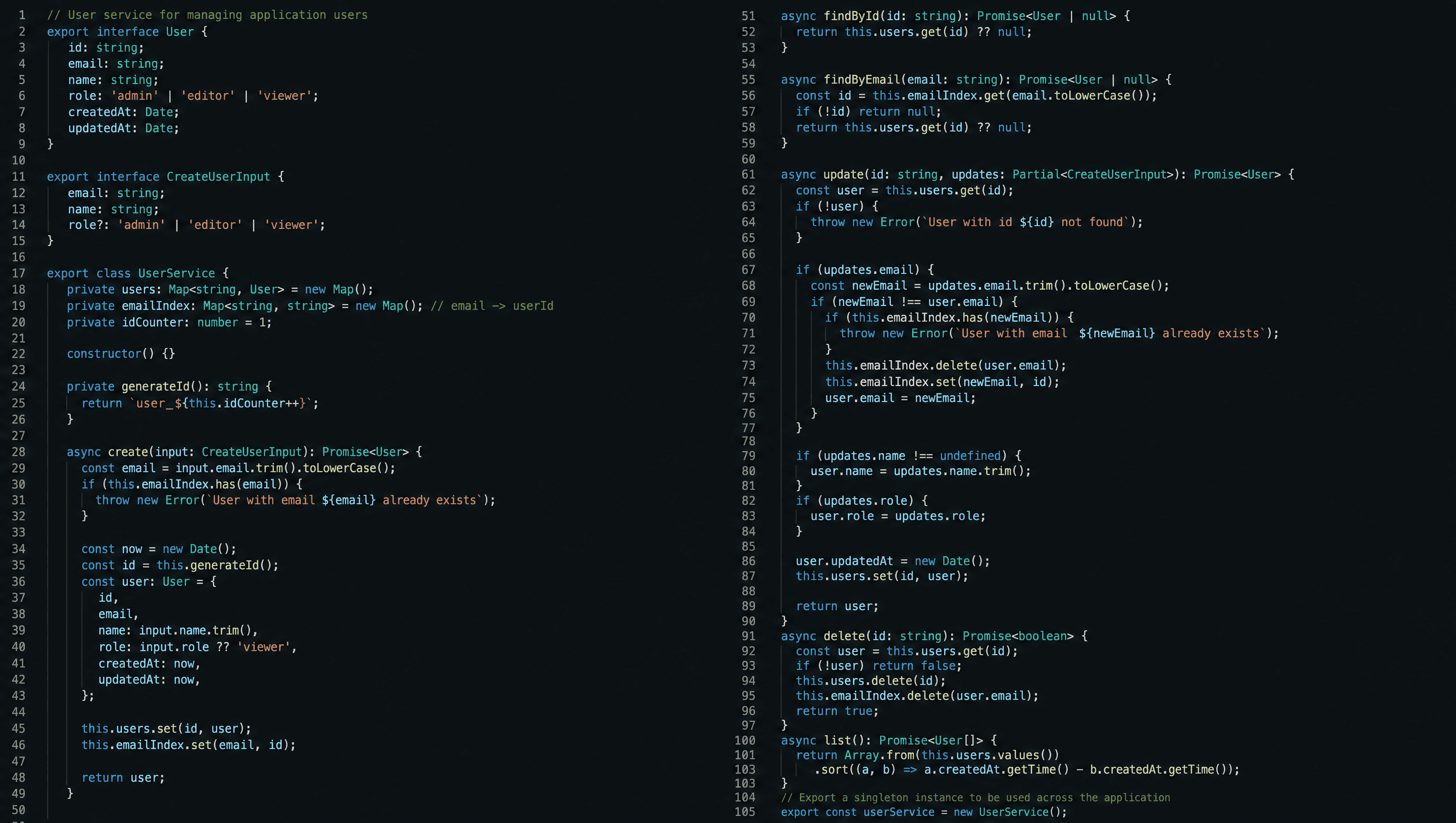Click "createdAt: Date;" on line 7
Viewport: 1456px width, 823px height.
pos(123,112)
